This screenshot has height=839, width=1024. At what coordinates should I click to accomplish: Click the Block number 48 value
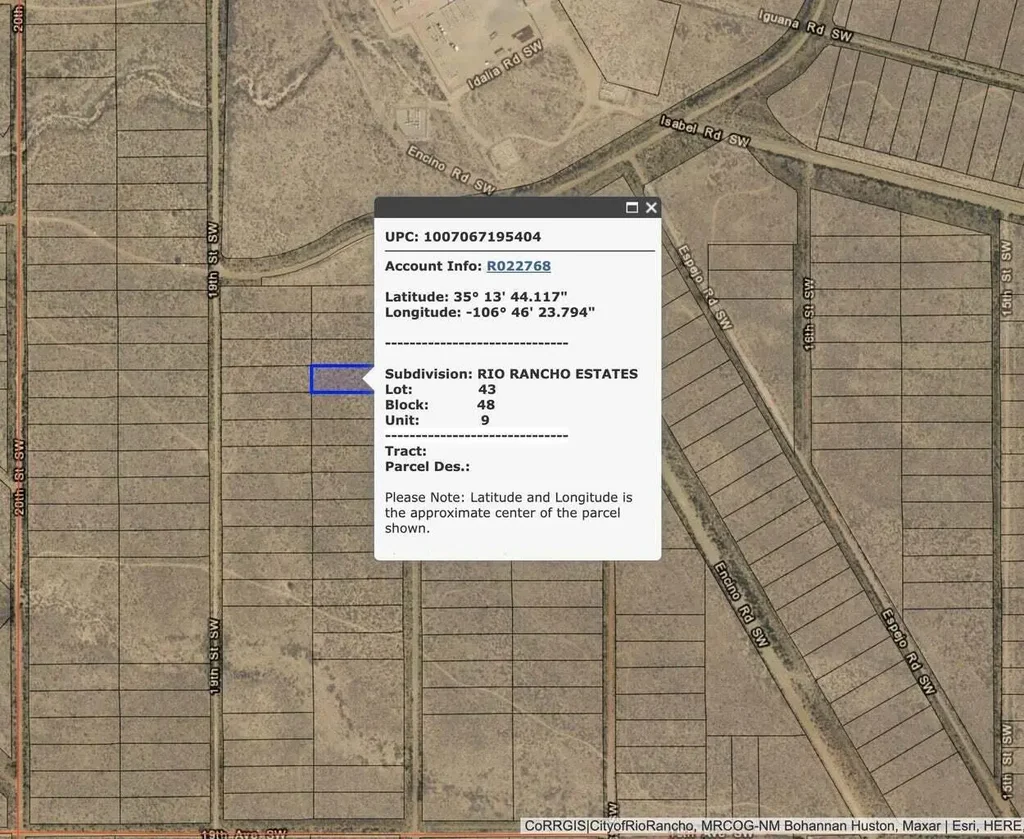[x=486, y=405]
